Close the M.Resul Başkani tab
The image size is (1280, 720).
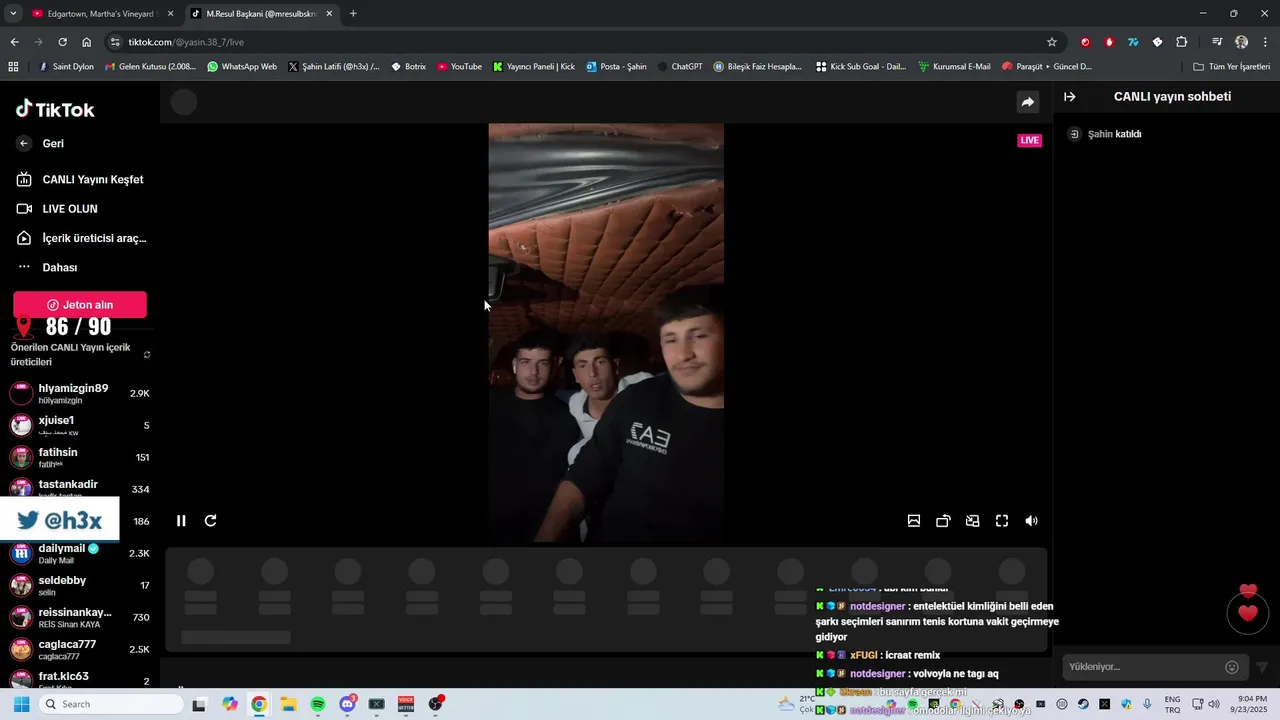329,14
